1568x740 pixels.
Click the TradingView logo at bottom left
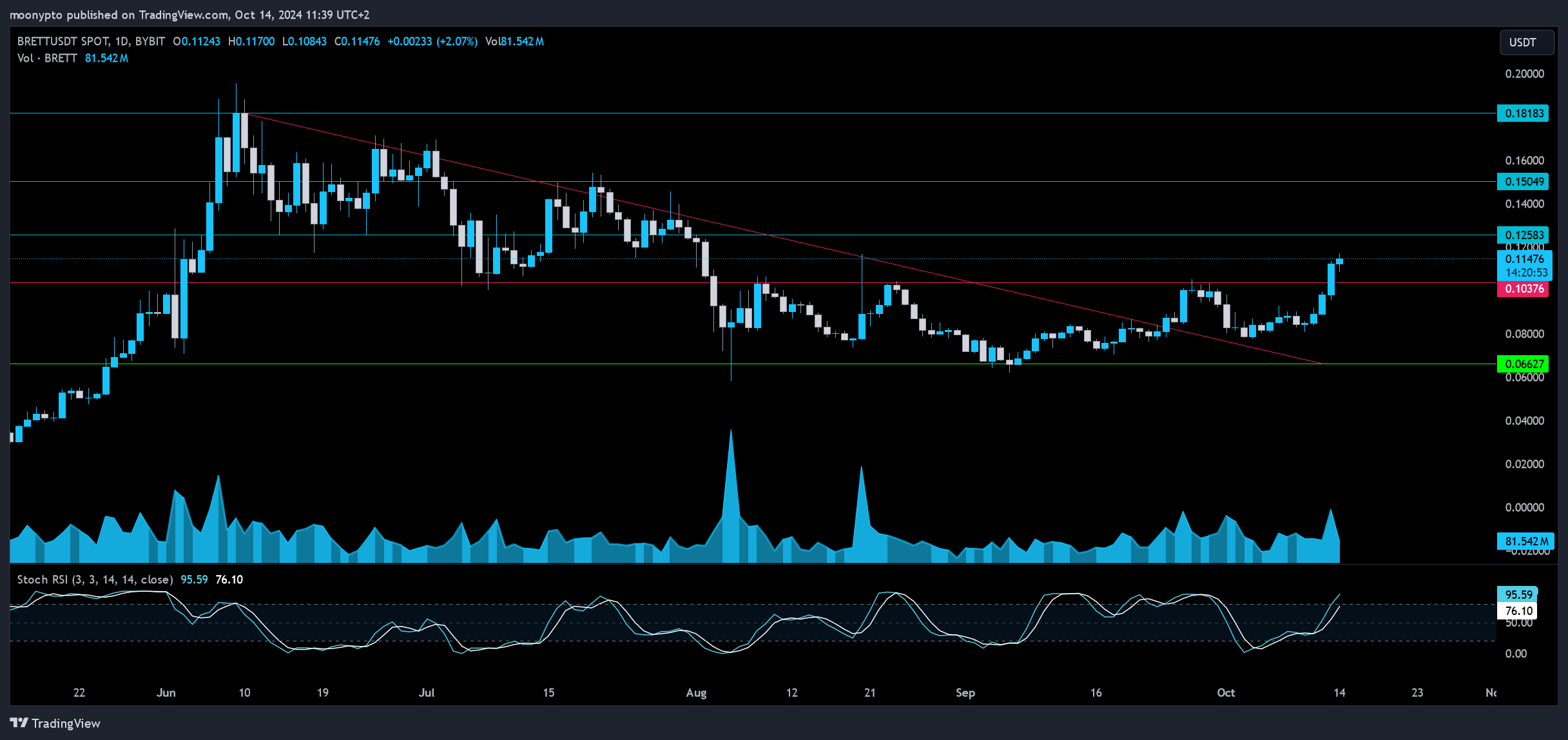55,723
